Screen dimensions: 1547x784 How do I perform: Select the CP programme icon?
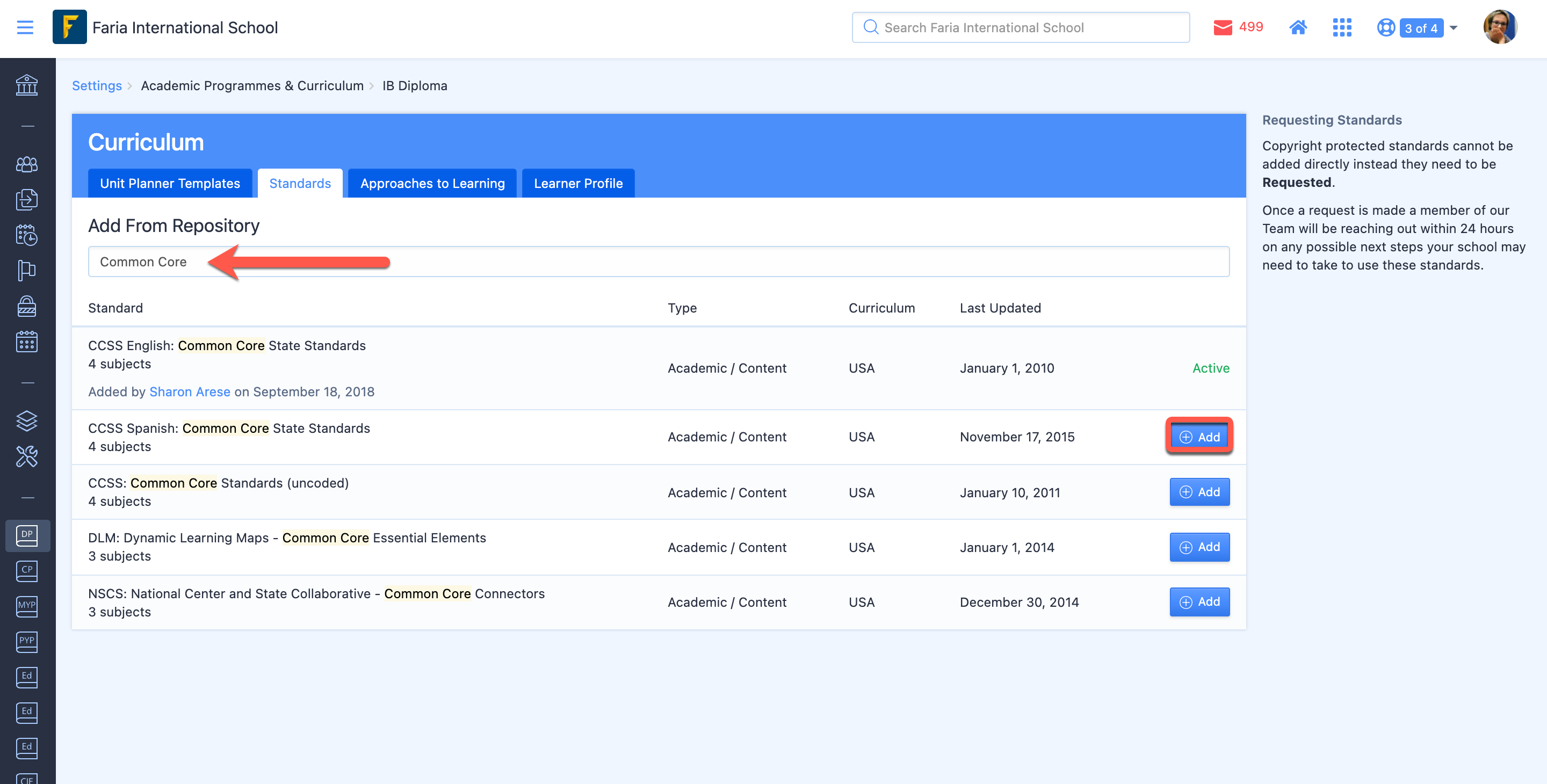(x=26, y=570)
